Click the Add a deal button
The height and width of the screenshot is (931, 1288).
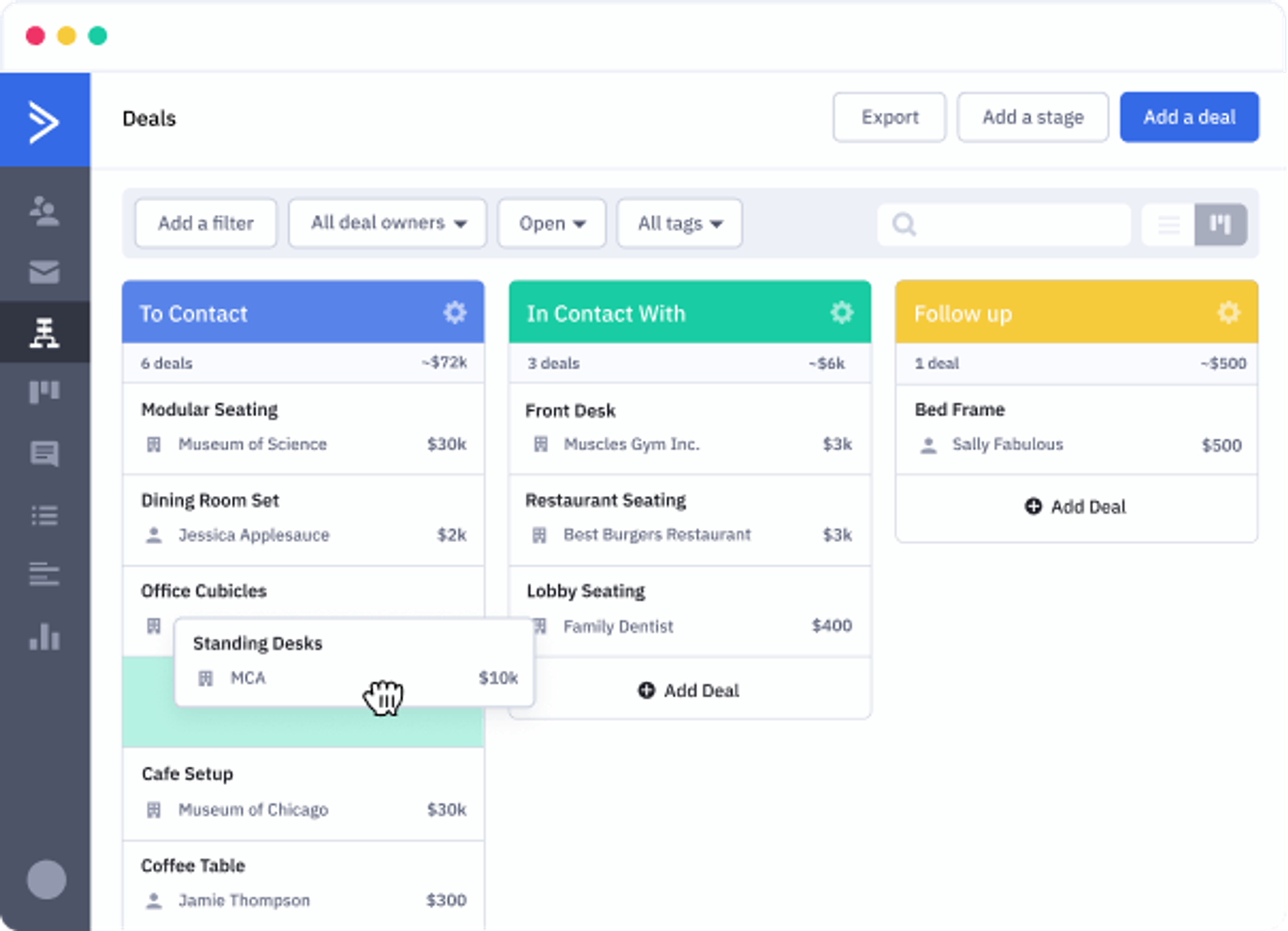1189,118
